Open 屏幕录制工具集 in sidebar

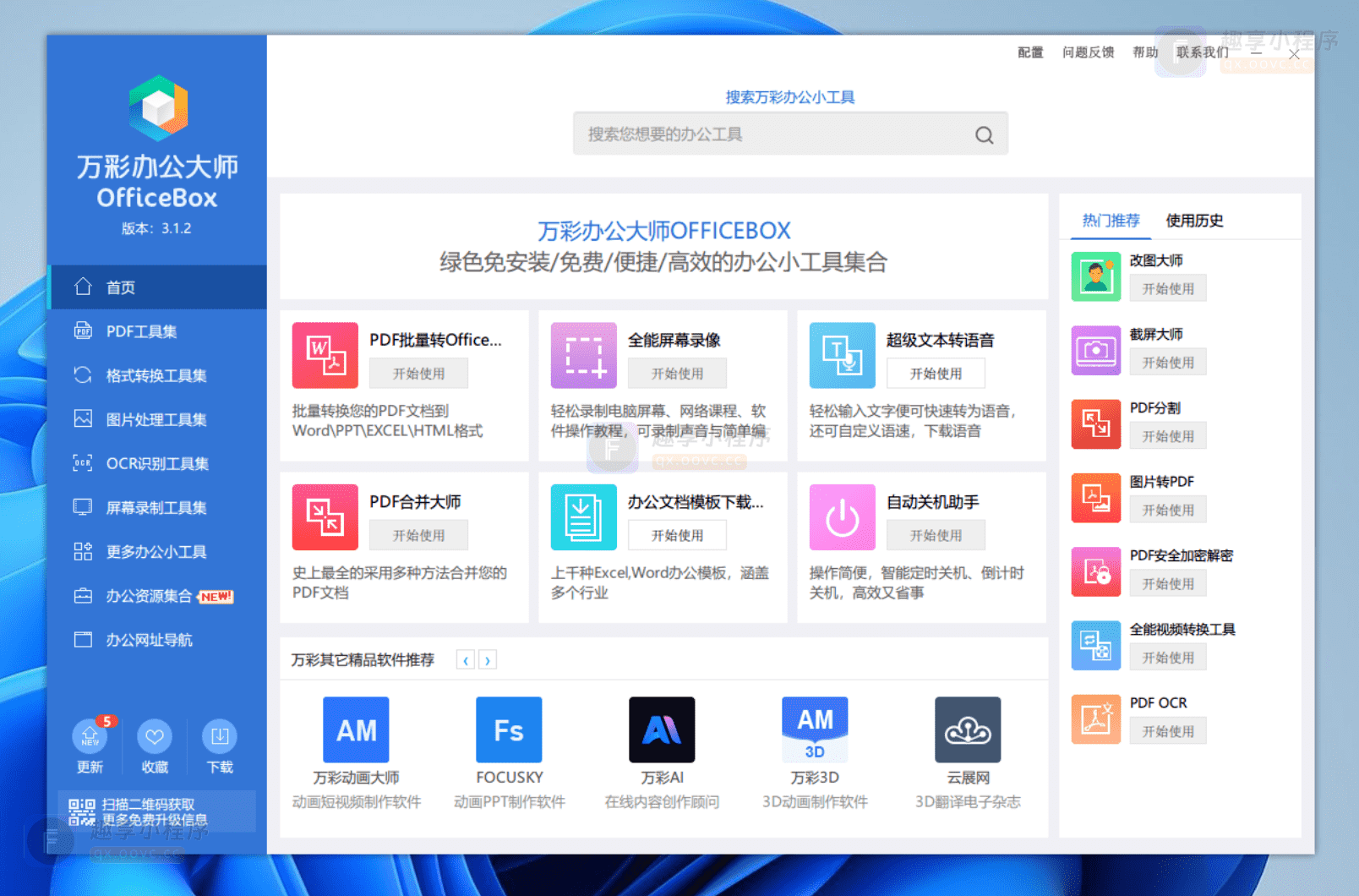tap(157, 507)
